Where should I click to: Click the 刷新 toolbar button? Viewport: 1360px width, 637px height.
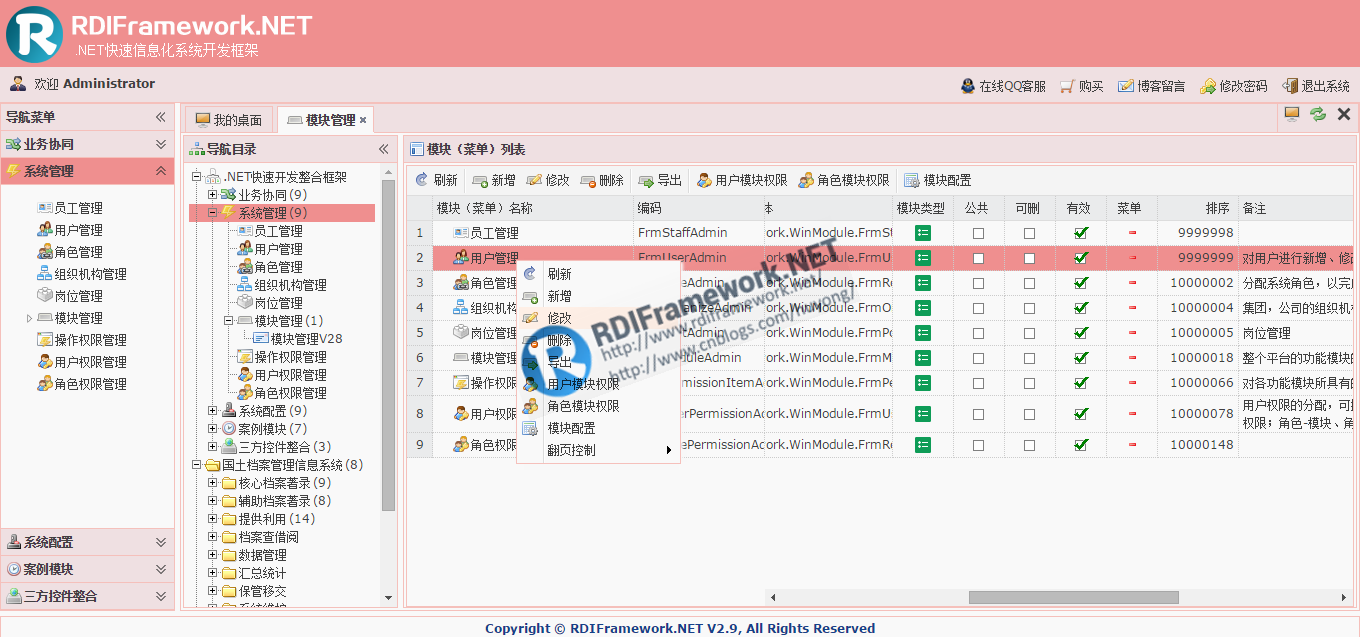[436, 180]
